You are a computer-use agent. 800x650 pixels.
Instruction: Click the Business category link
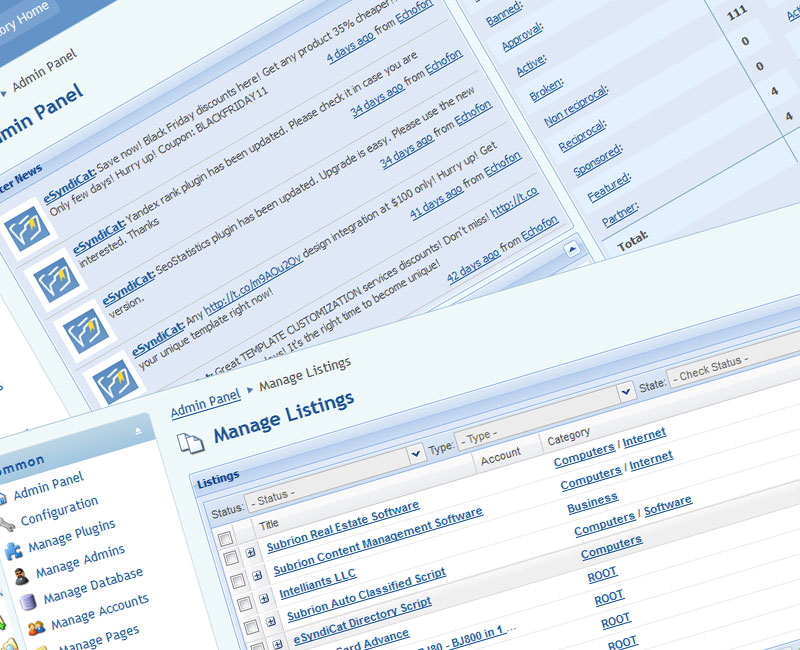tap(592, 503)
